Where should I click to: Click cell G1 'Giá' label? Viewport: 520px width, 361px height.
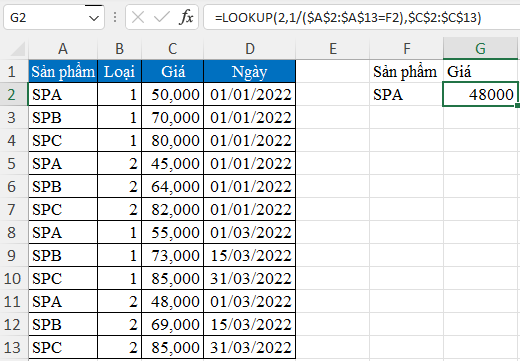[x=480, y=71]
